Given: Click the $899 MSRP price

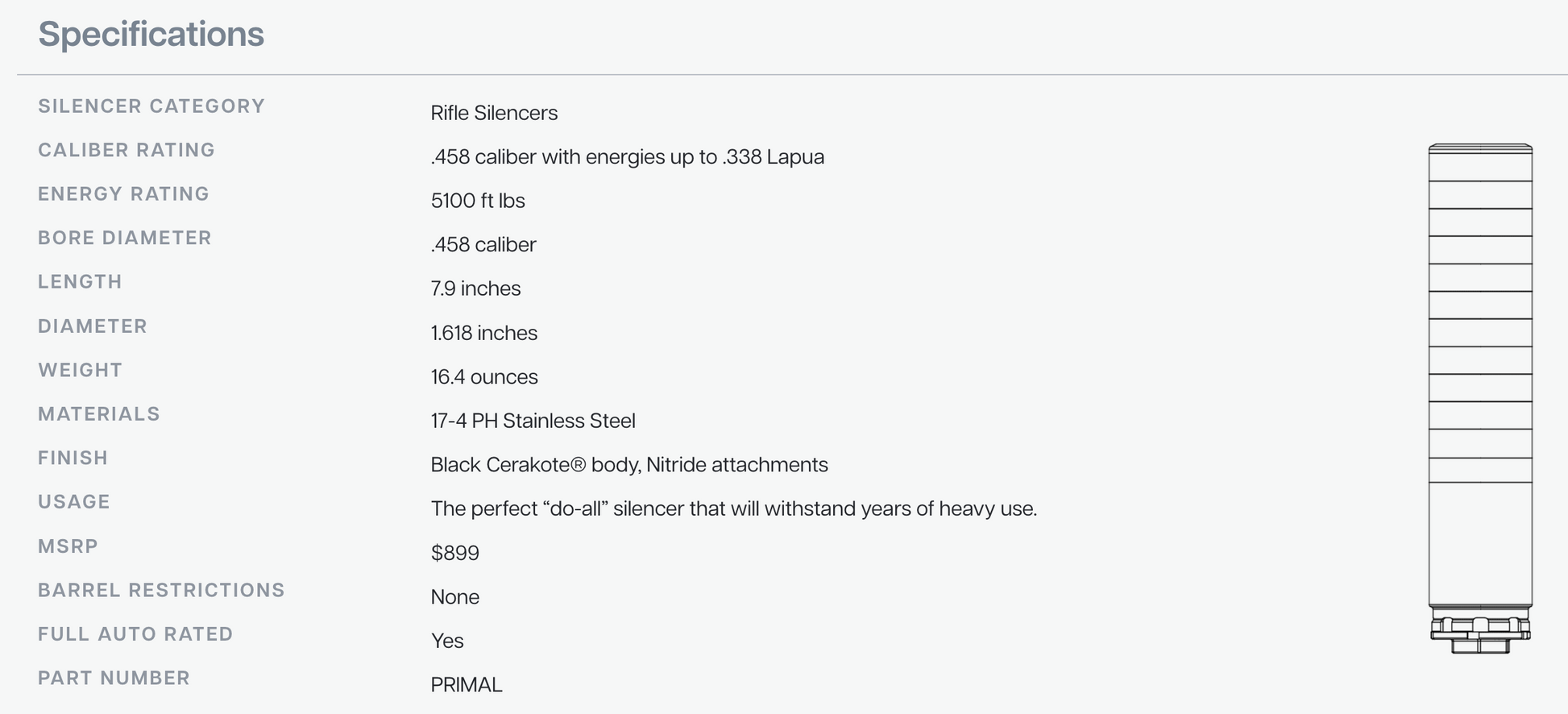Looking at the screenshot, I should click(454, 553).
